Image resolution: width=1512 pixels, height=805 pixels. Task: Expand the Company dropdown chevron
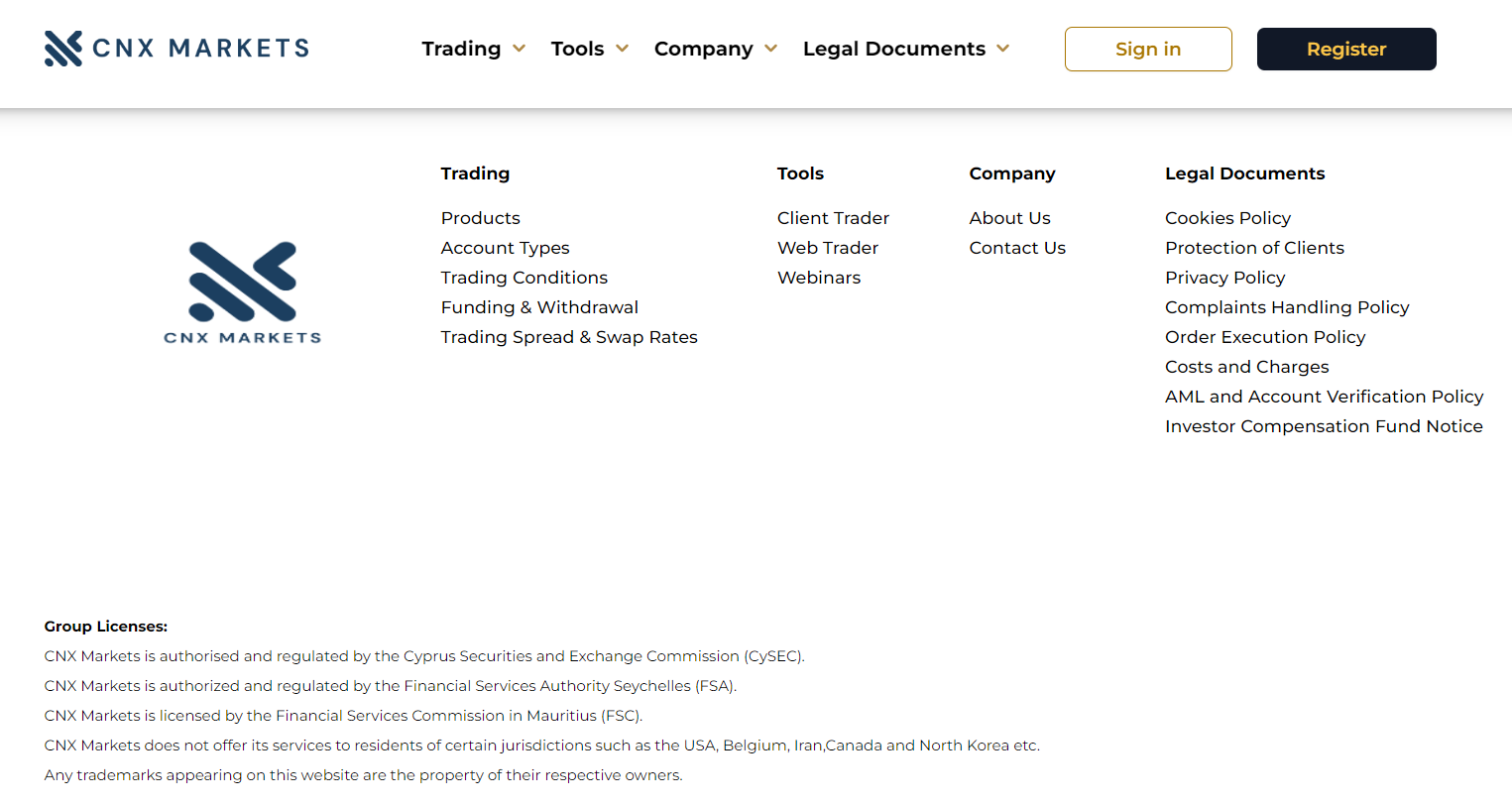771,49
